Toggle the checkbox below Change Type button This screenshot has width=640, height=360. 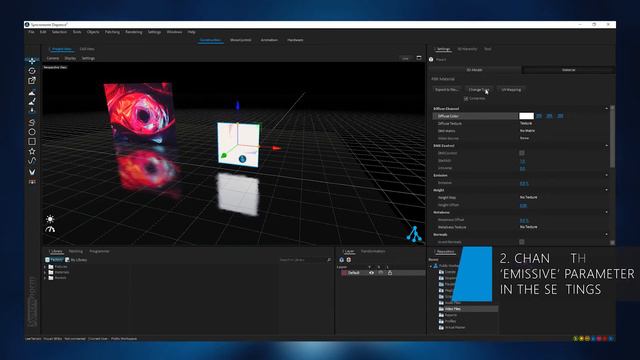tap(466, 98)
